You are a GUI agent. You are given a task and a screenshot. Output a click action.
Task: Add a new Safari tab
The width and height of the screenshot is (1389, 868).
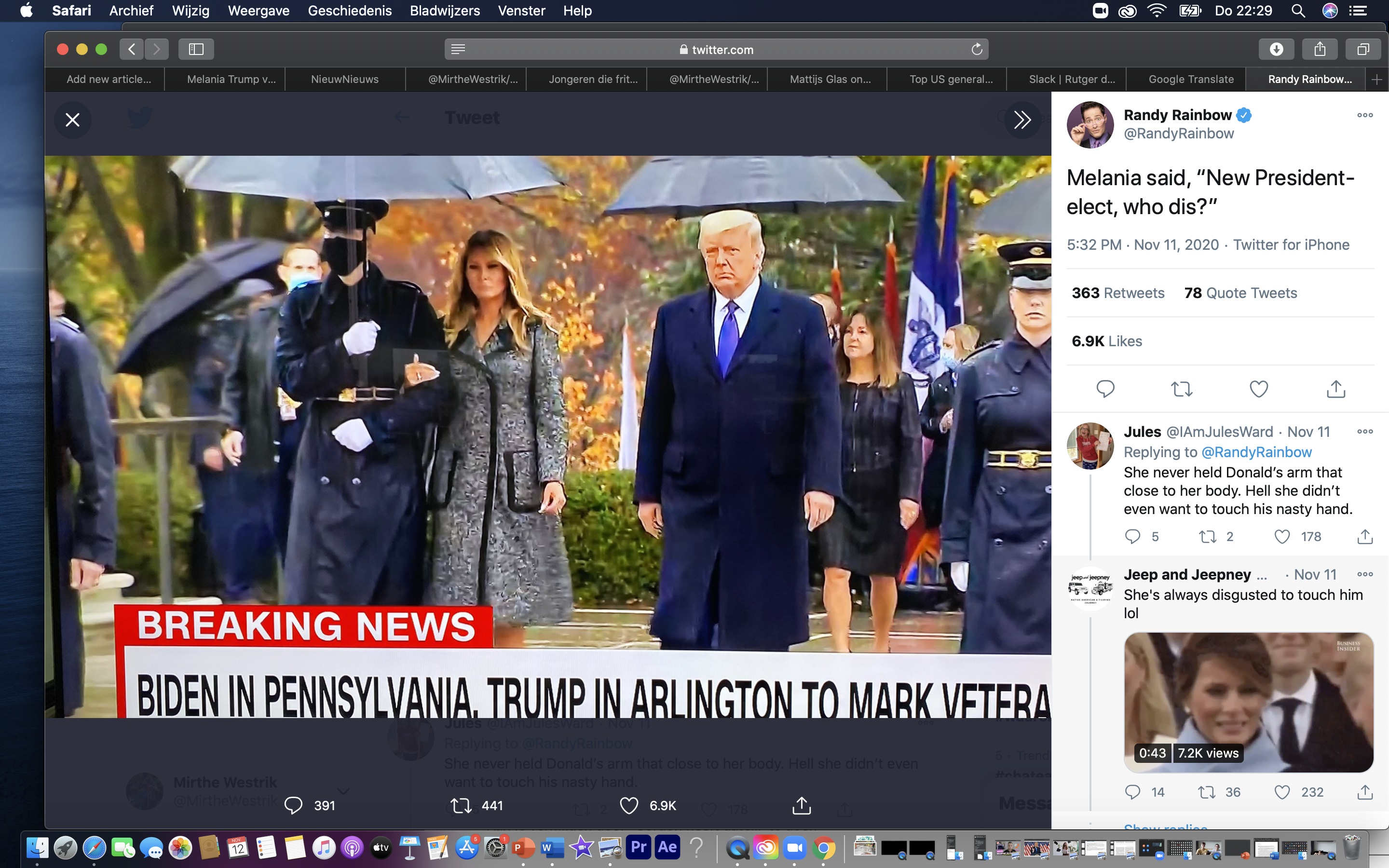[x=1376, y=79]
